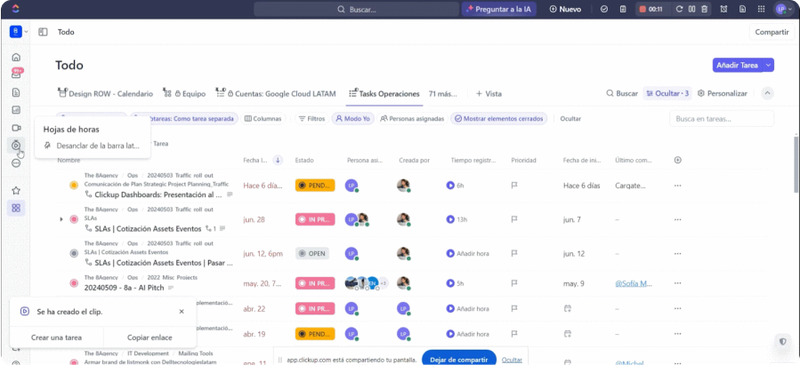
Task: Toggle Mostrar elementos cerrados filter
Action: [x=499, y=118]
